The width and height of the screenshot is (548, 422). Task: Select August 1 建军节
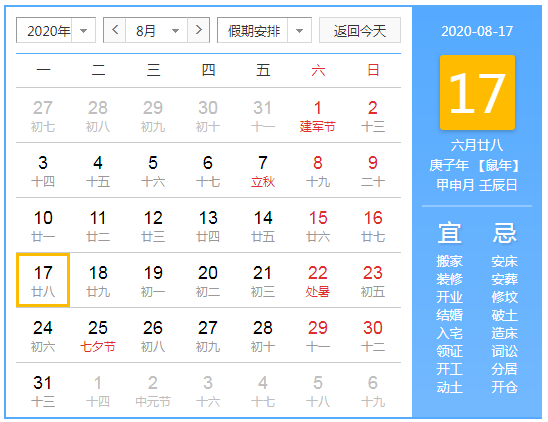coord(317,116)
